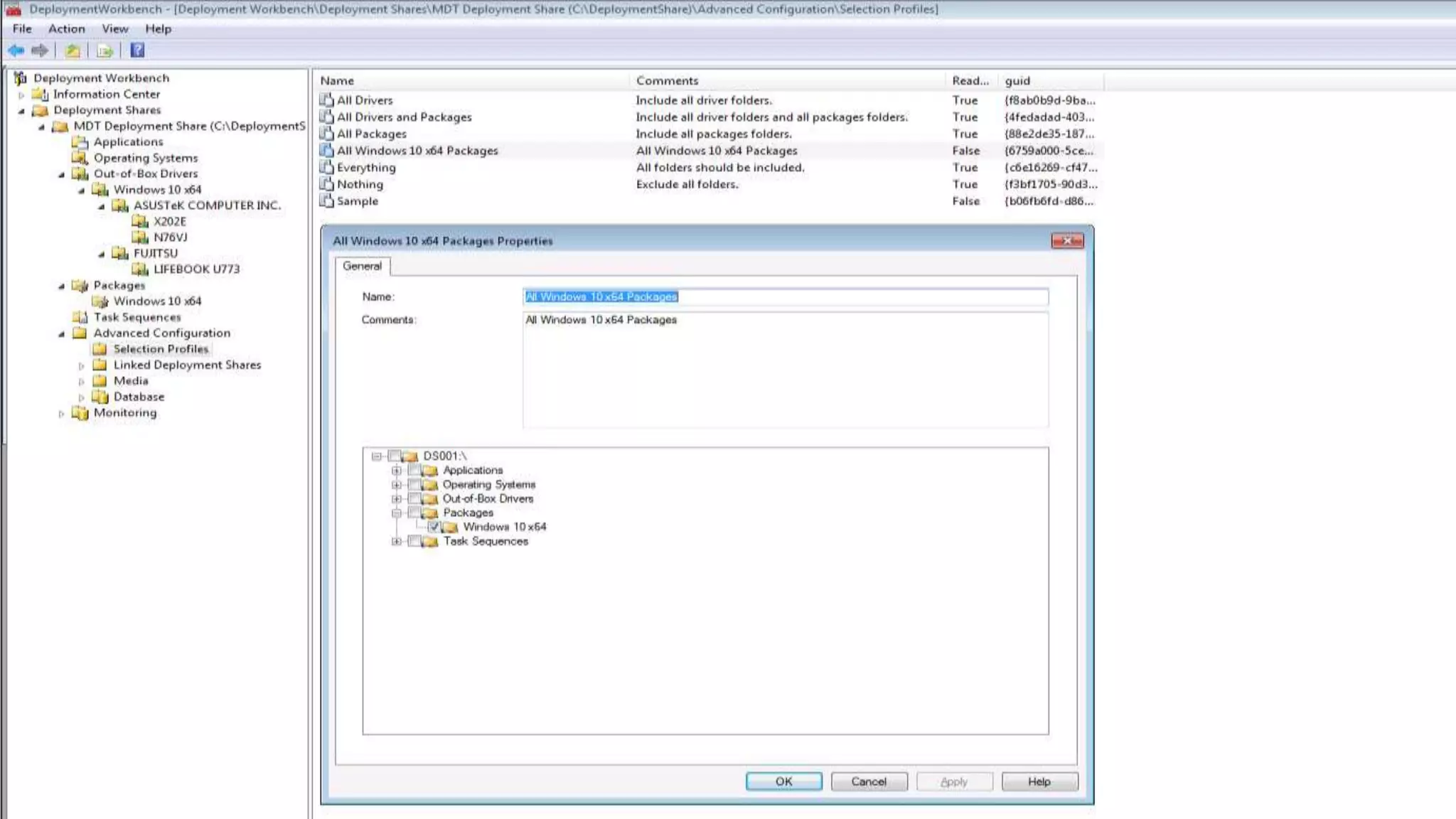Click the Sample profile icon

(326, 201)
